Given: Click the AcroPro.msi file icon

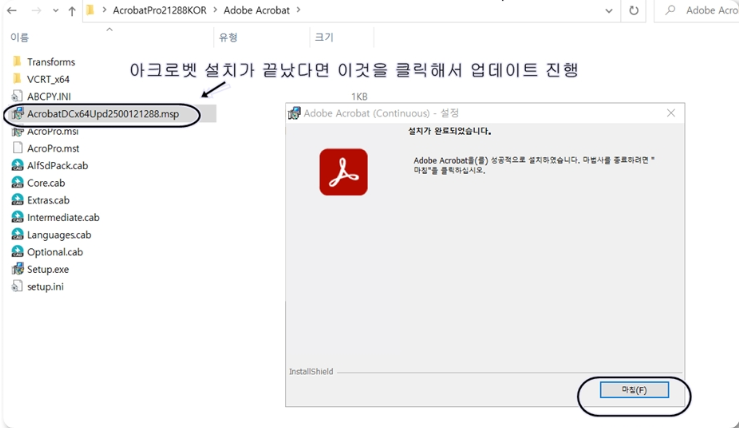Looking at the screenshot, I should tap(17, 131).
